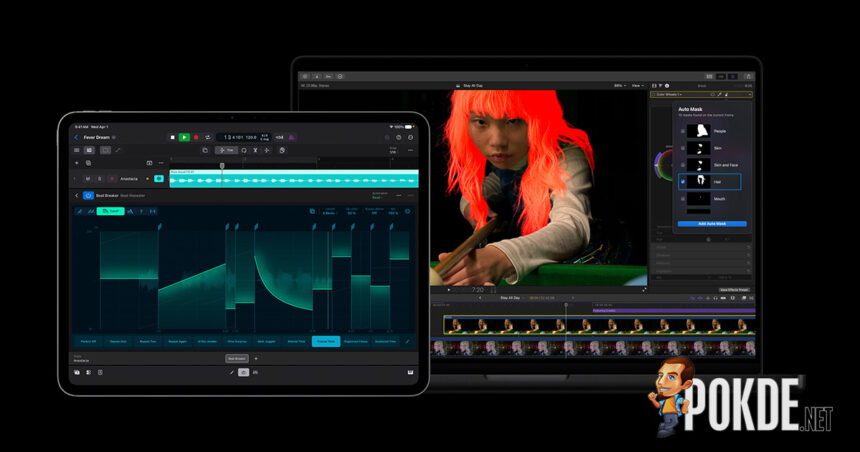Click the green Play button on iPad
The width and height of the screenshot is (860, 452).
tap(184, 137)
